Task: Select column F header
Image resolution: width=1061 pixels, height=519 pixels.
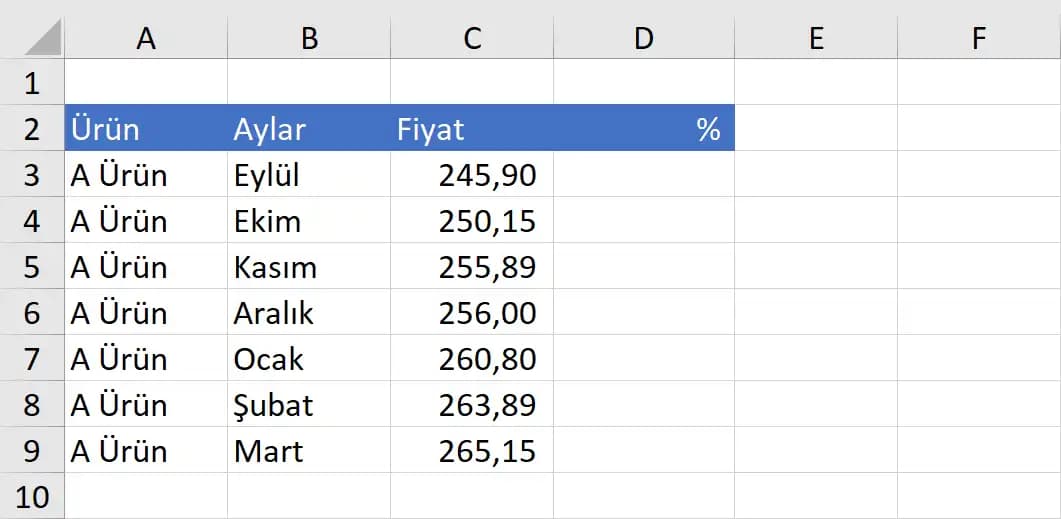Action: [978, 38]
